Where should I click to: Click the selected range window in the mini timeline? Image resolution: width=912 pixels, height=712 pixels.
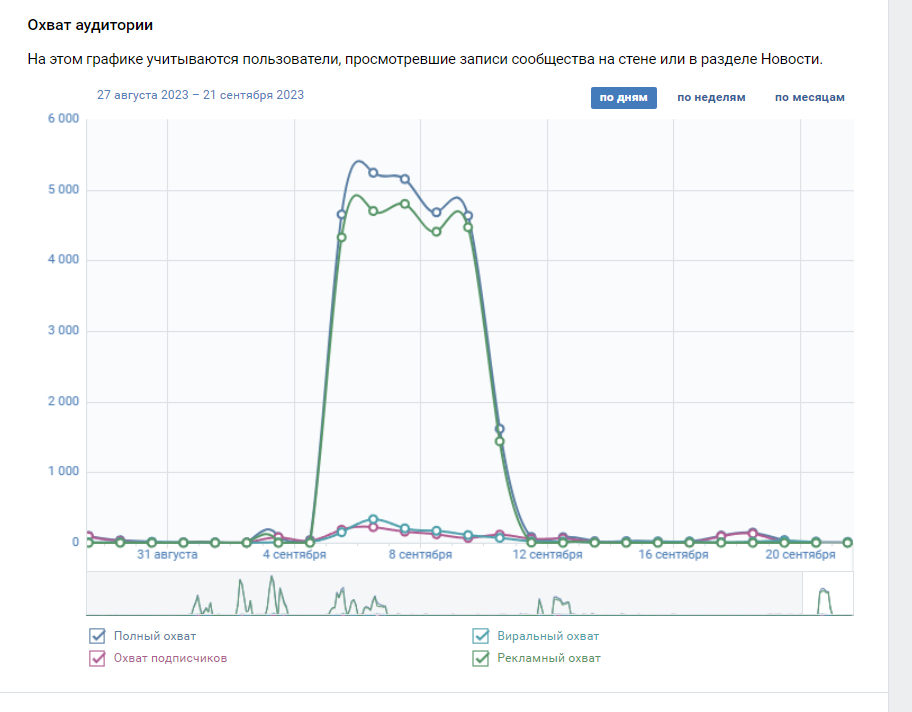pyautogui.click(x=827, y=594)
